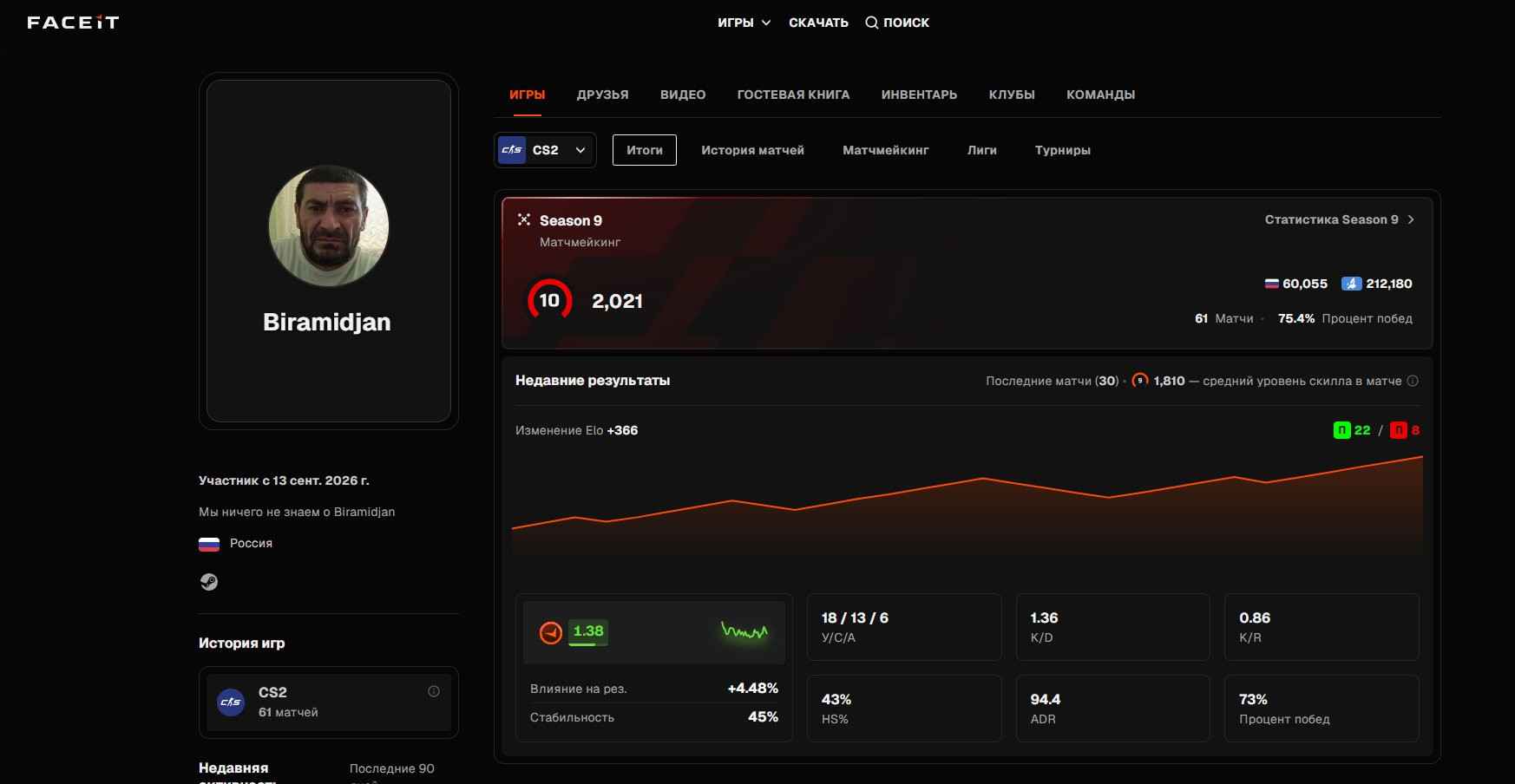Click the 1.36 K/D stat card
The width and height of the screenshot is (1515, 784).
[1112, 627]
